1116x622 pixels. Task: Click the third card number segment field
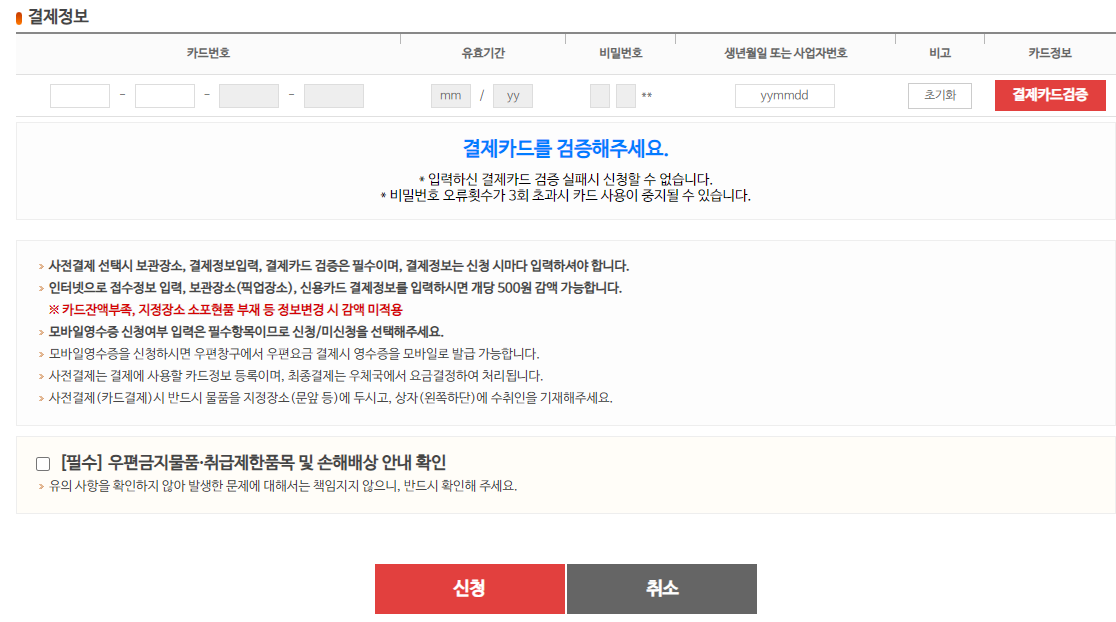(x=248, y=95)
